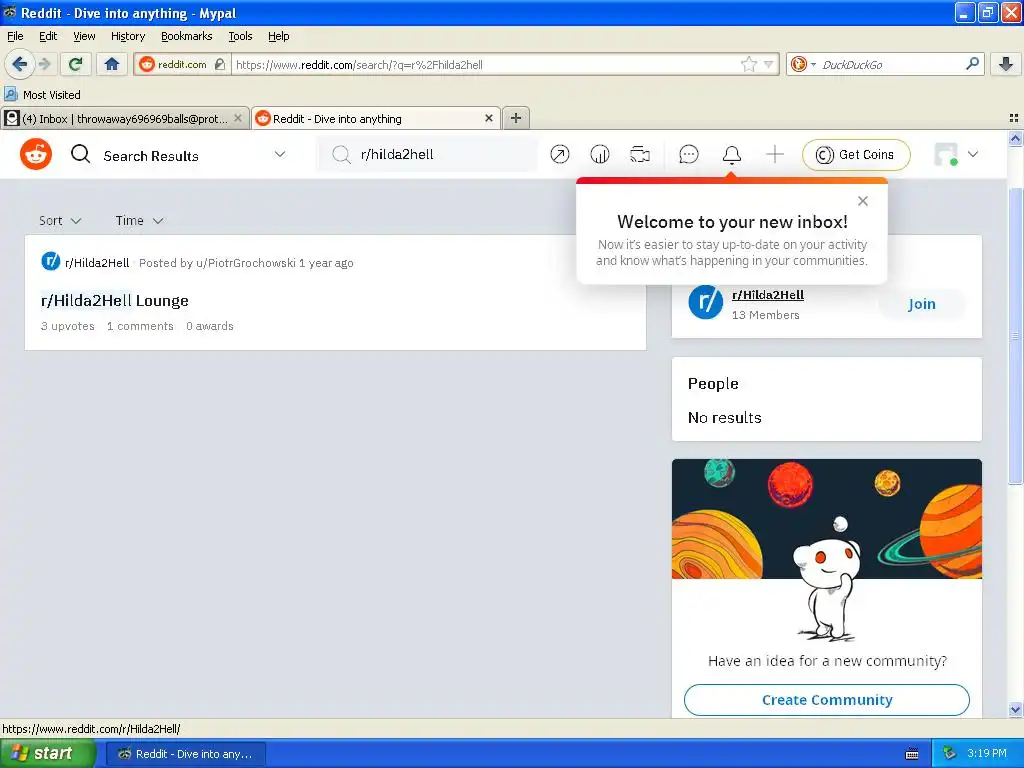Open the Help menu
Viewport: 1024px width, 768px height.
(278, 36)
